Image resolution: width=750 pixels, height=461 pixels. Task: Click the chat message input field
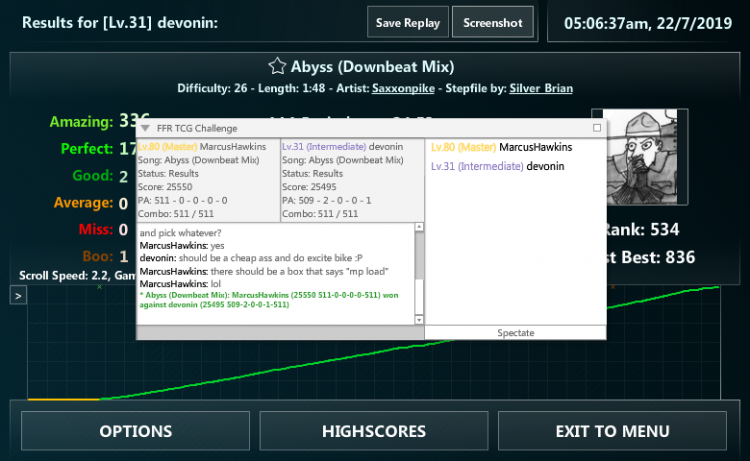[x=280, y=332]
